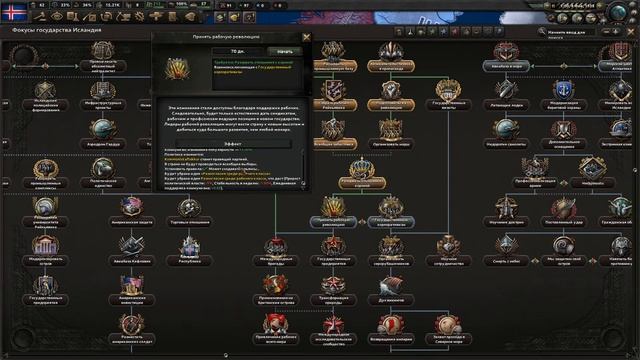Select the 'Дополнительное оснащение' focus icon
This screenshot has height=360, width=640.
564,129
